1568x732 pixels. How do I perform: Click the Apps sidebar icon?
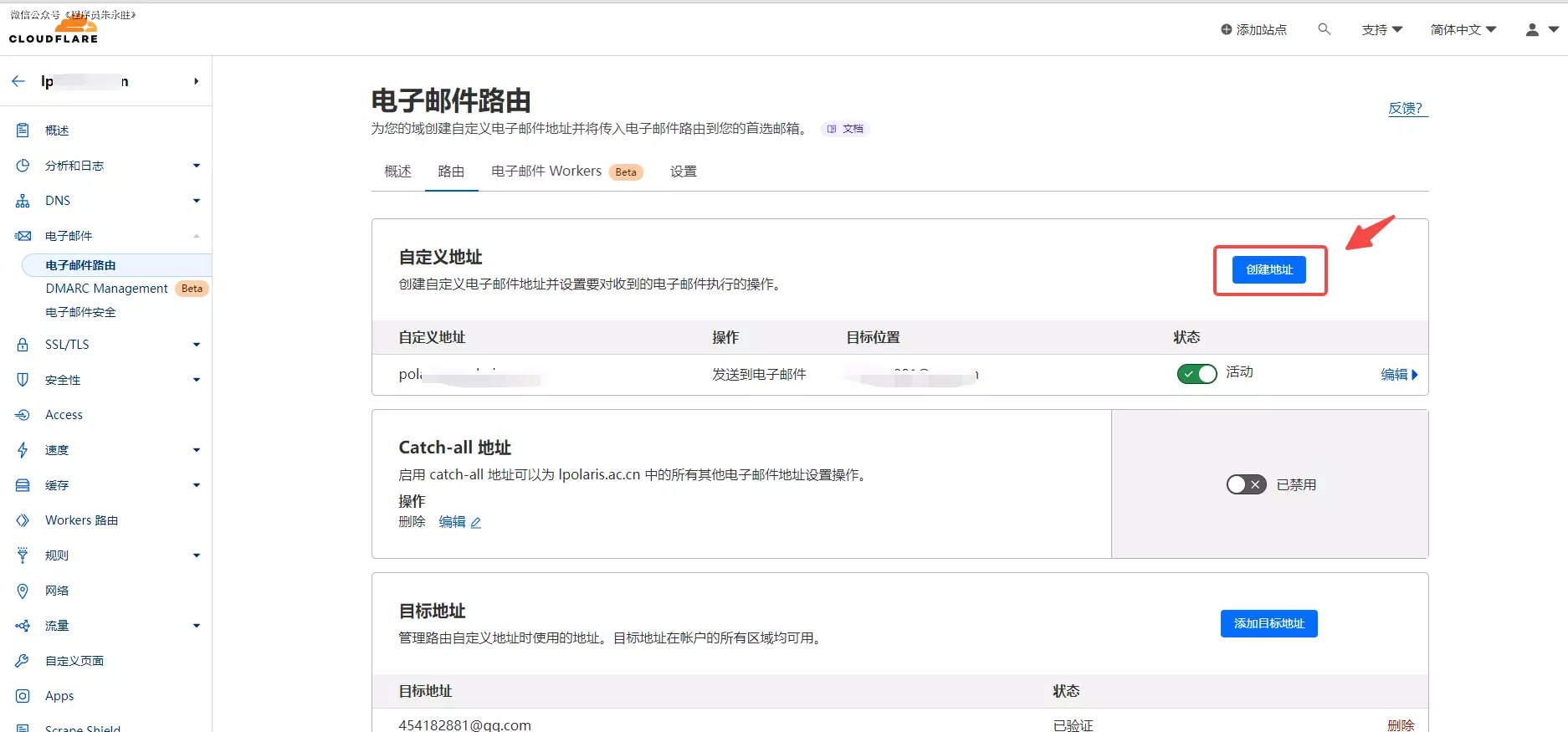[x=23, y=696]
